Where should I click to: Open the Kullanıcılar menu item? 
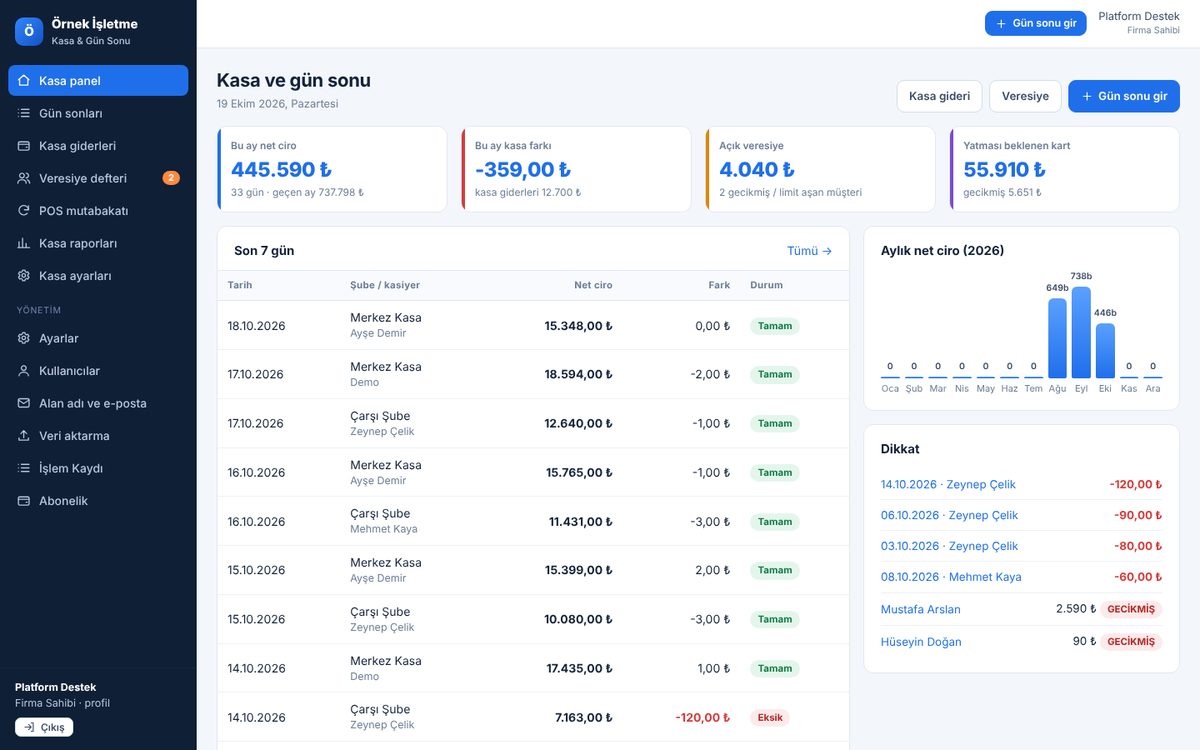tap(98, 371)
